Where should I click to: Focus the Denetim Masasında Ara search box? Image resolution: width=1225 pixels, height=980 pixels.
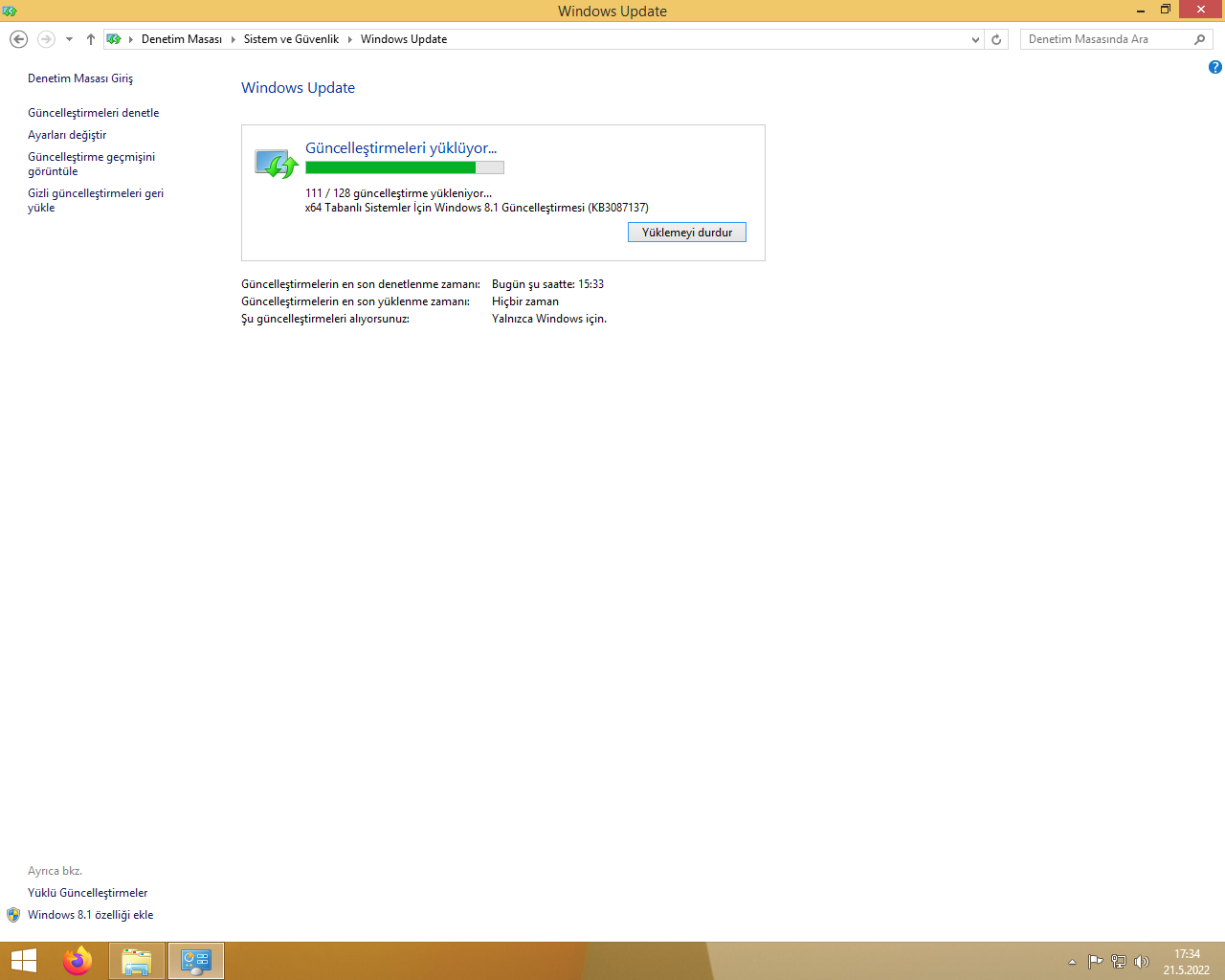coord(1116,39)
